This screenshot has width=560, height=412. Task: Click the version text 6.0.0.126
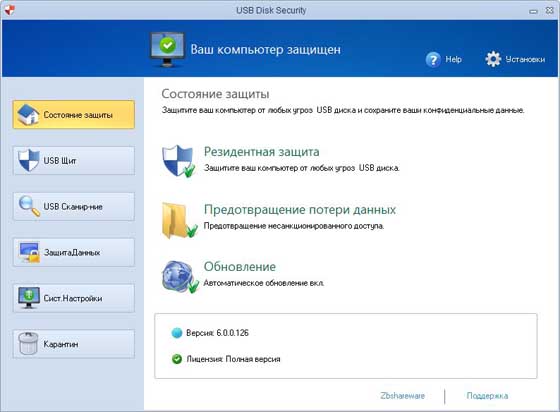point(232,333)
